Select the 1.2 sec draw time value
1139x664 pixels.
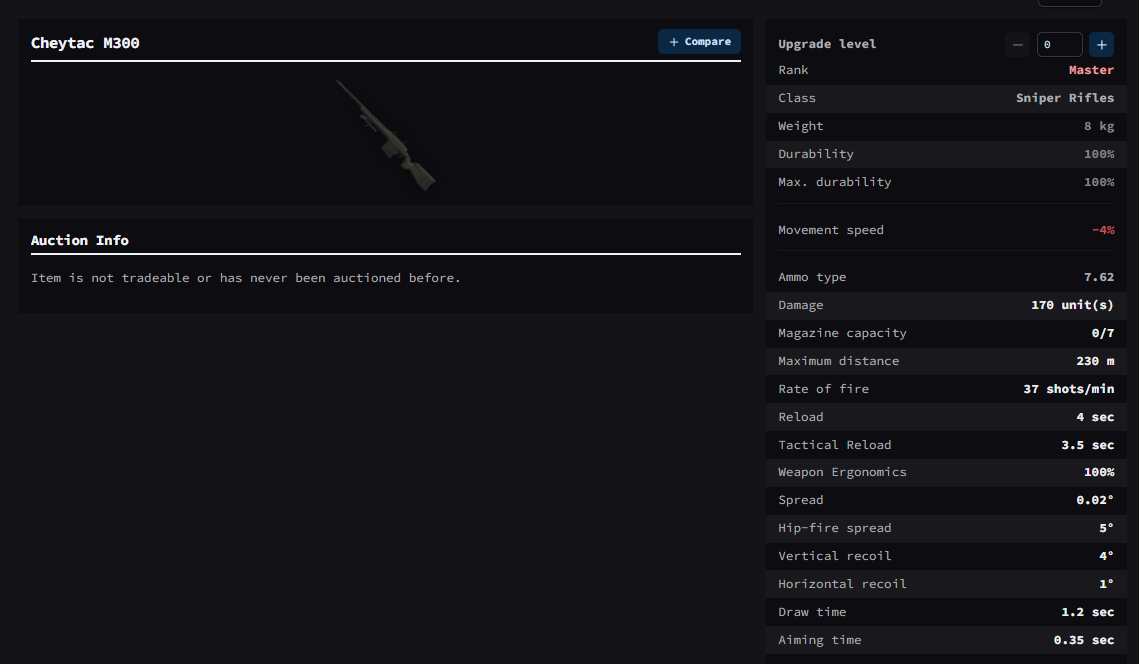click(1087, 612)
